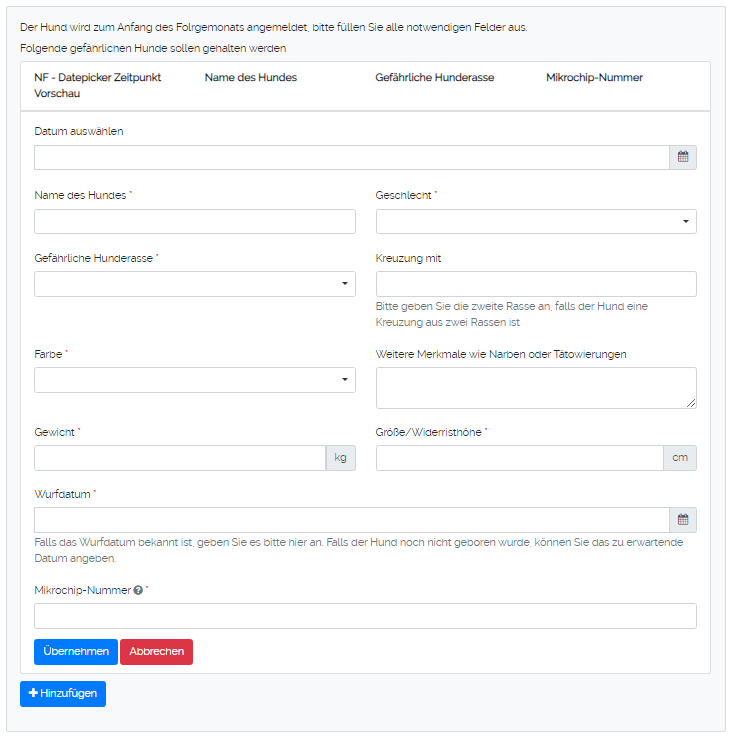730x739 pixels.
Task: Click plus icon on Hinzufügen button
Action: click(x=34, y=693)
